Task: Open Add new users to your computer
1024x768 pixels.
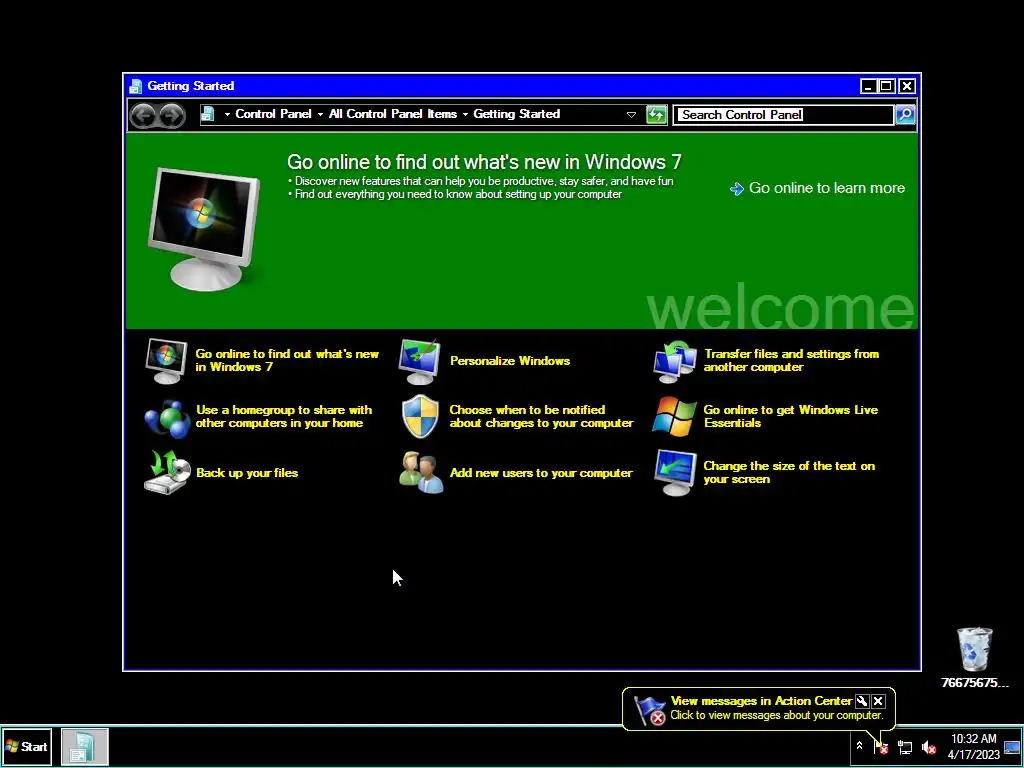Action: [x=541, y=473]
